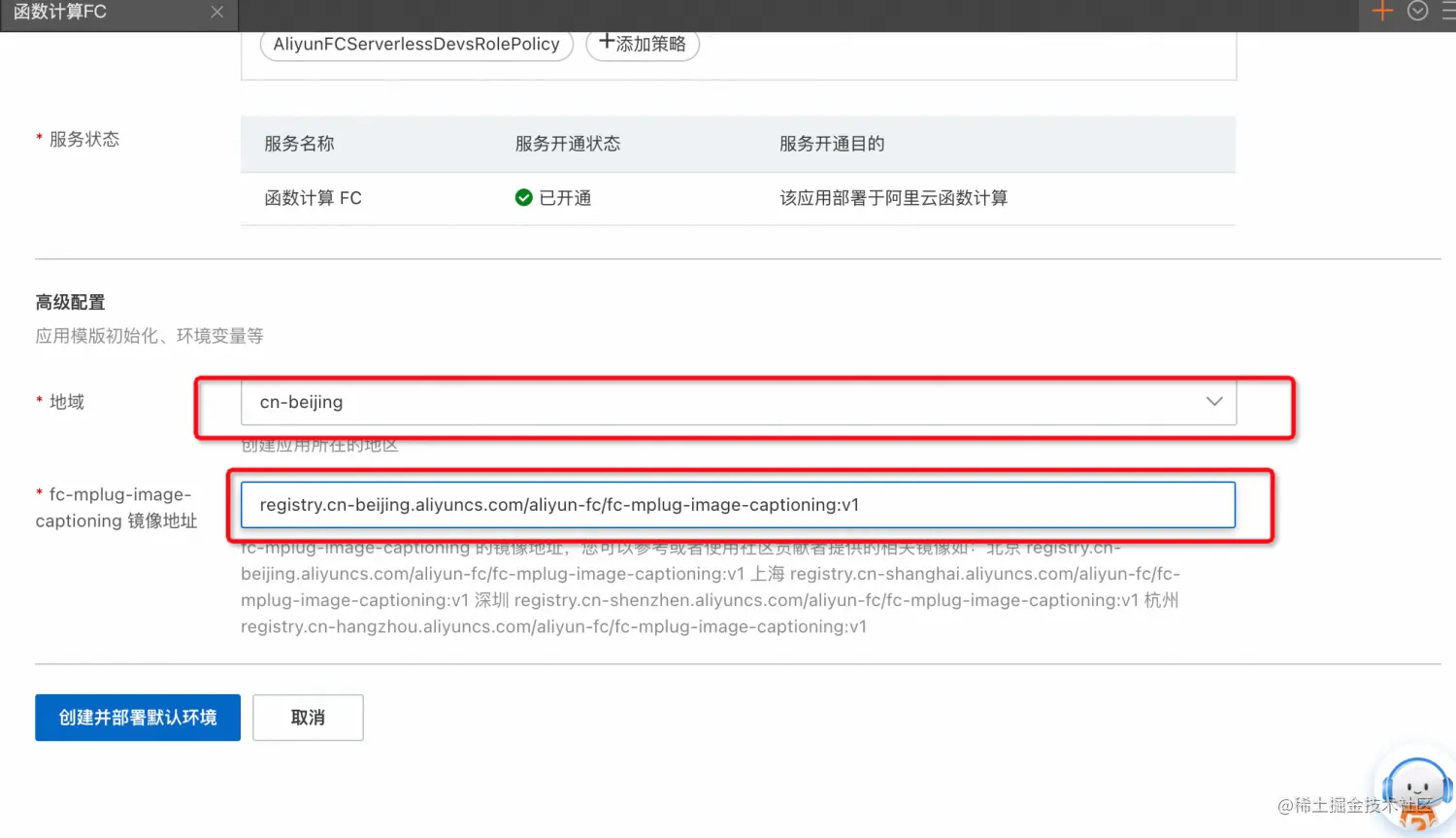Select the 函数计算 FC service name cell
This screenshot has height=838, width=1456.
tap(313, 198)
